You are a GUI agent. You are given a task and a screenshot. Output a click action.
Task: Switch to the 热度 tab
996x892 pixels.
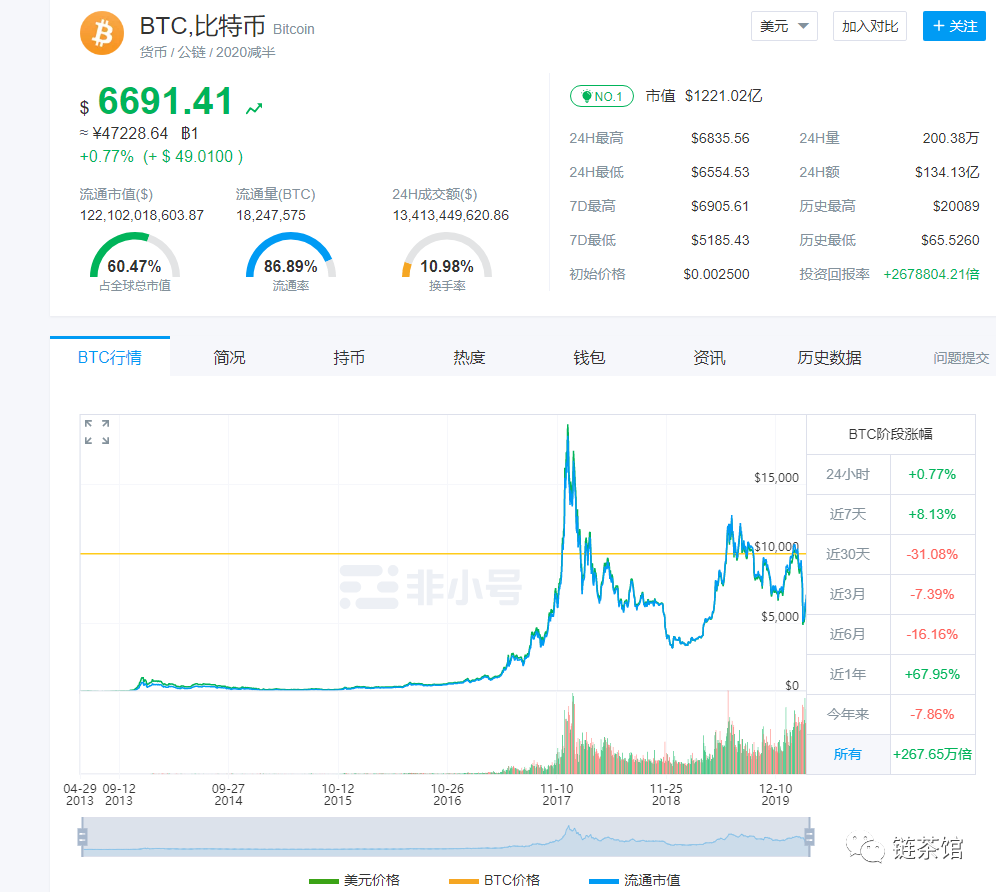469,357
